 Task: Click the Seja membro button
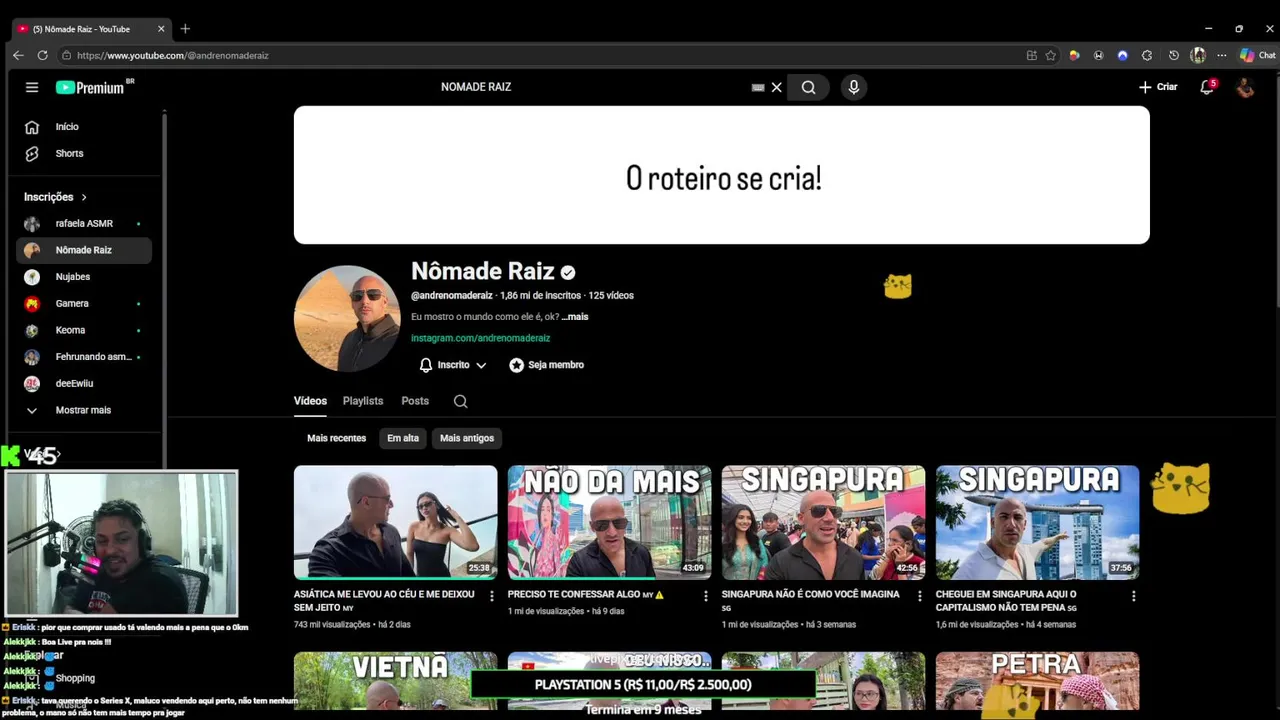click(x=546, y=365)
